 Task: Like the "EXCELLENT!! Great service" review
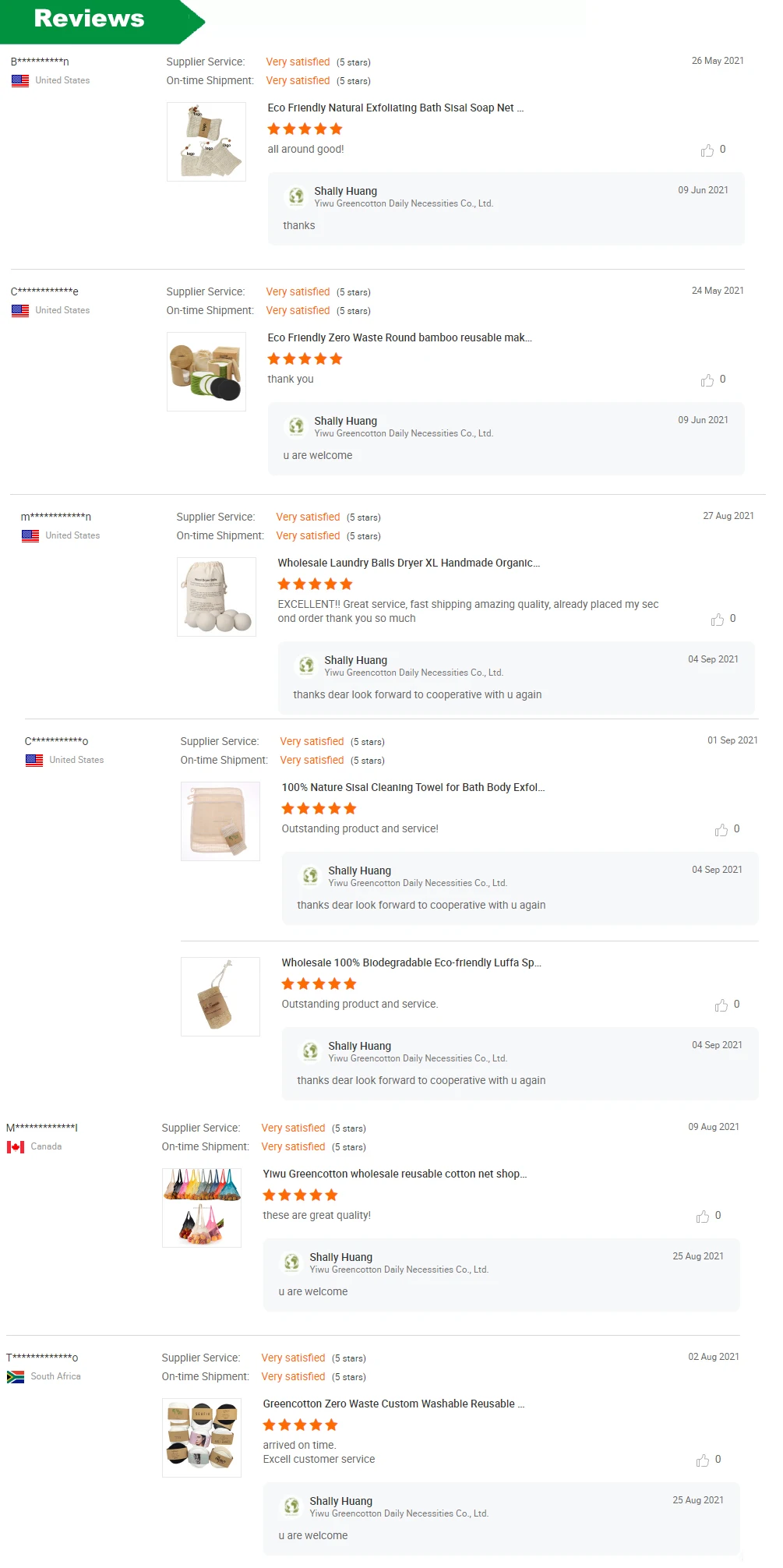click(x=718, y=620)
